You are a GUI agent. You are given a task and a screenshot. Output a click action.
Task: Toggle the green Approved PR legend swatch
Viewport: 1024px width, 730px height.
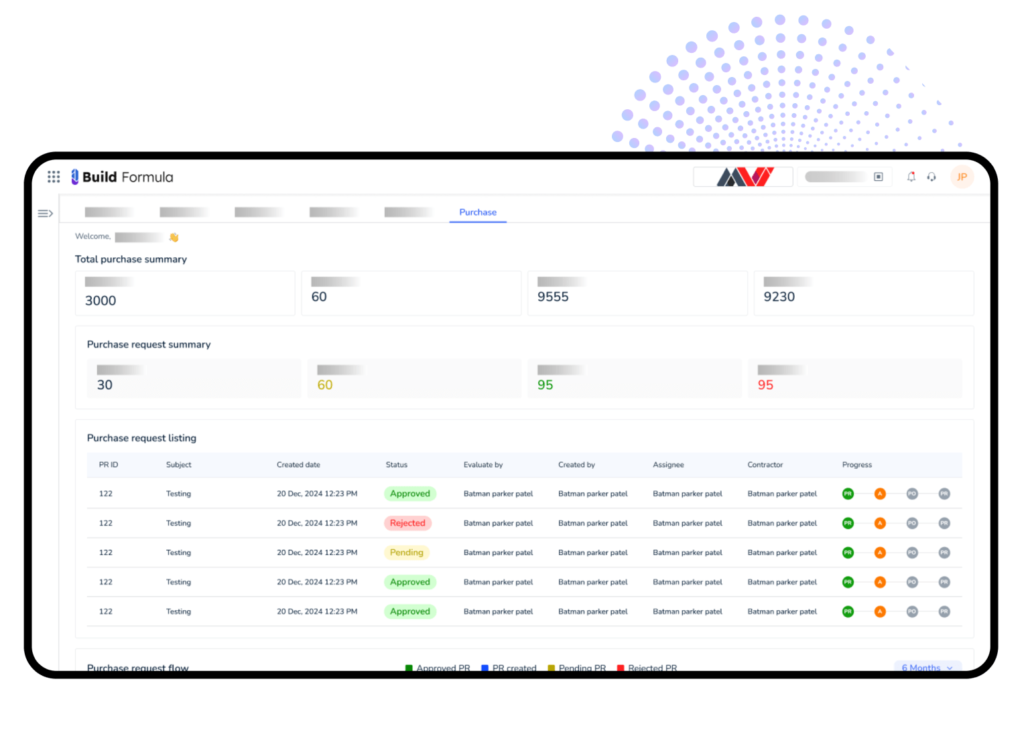tap(409, 667)
